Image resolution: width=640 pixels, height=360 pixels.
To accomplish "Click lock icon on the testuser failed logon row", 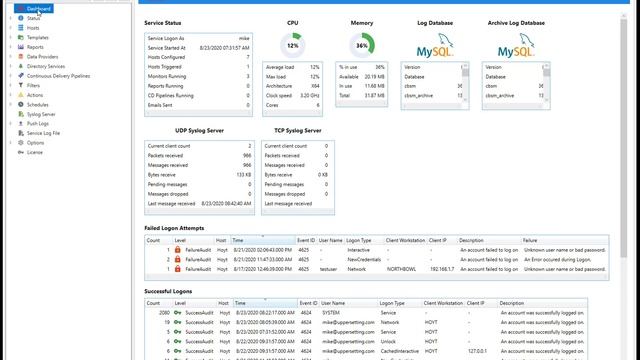I will [178, 269].
